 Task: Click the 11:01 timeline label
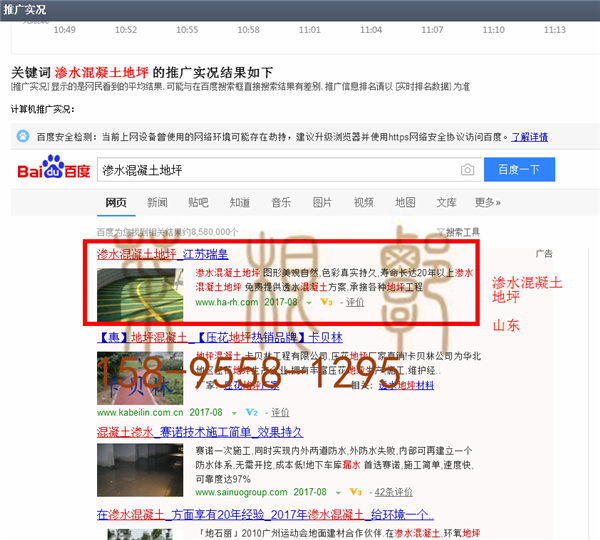(309, 30)
